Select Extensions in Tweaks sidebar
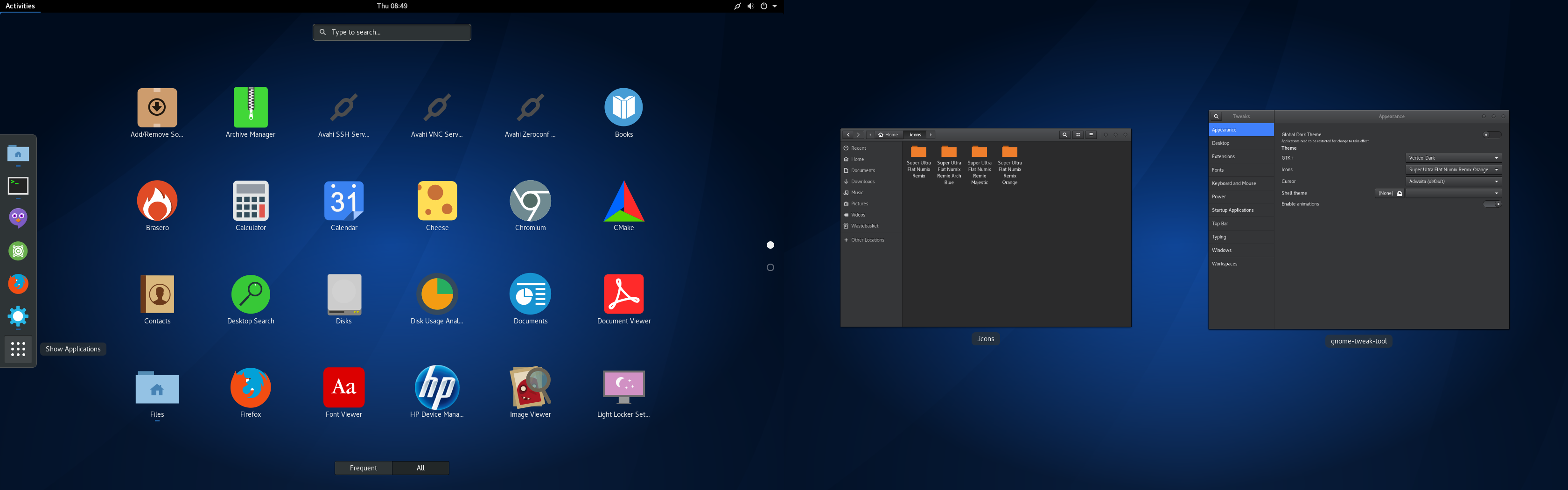The height and width of the screenshot is (490, 1568). click(1240, 156)
